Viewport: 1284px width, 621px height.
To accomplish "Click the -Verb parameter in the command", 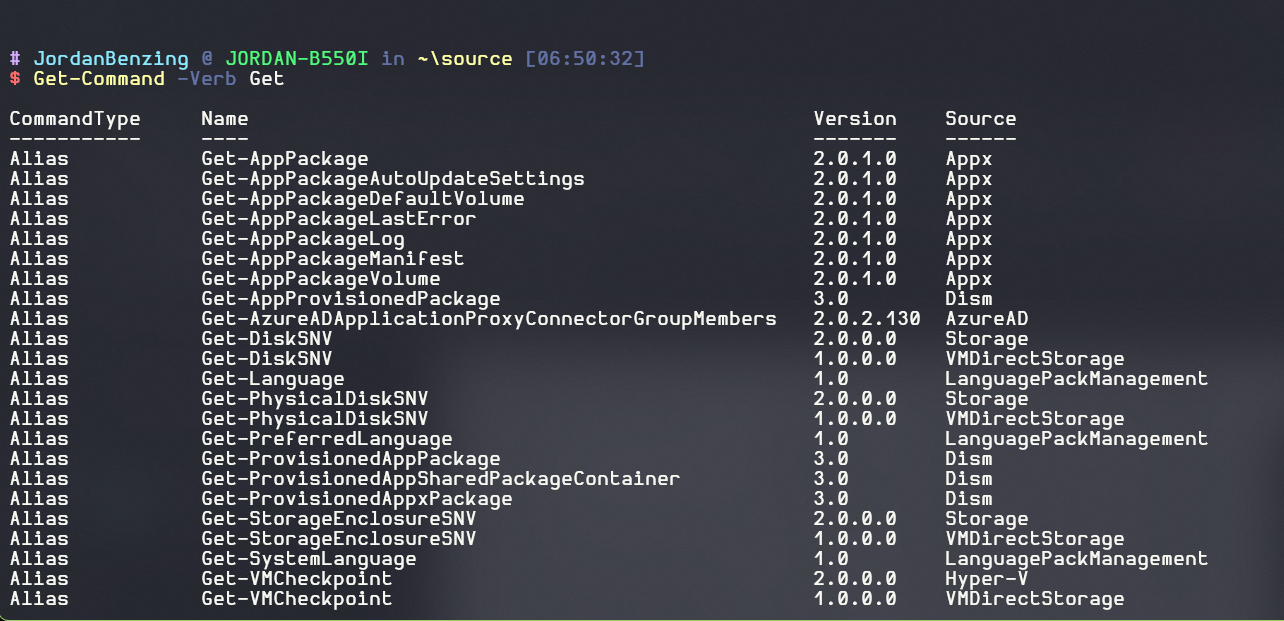I will (207, 78).
